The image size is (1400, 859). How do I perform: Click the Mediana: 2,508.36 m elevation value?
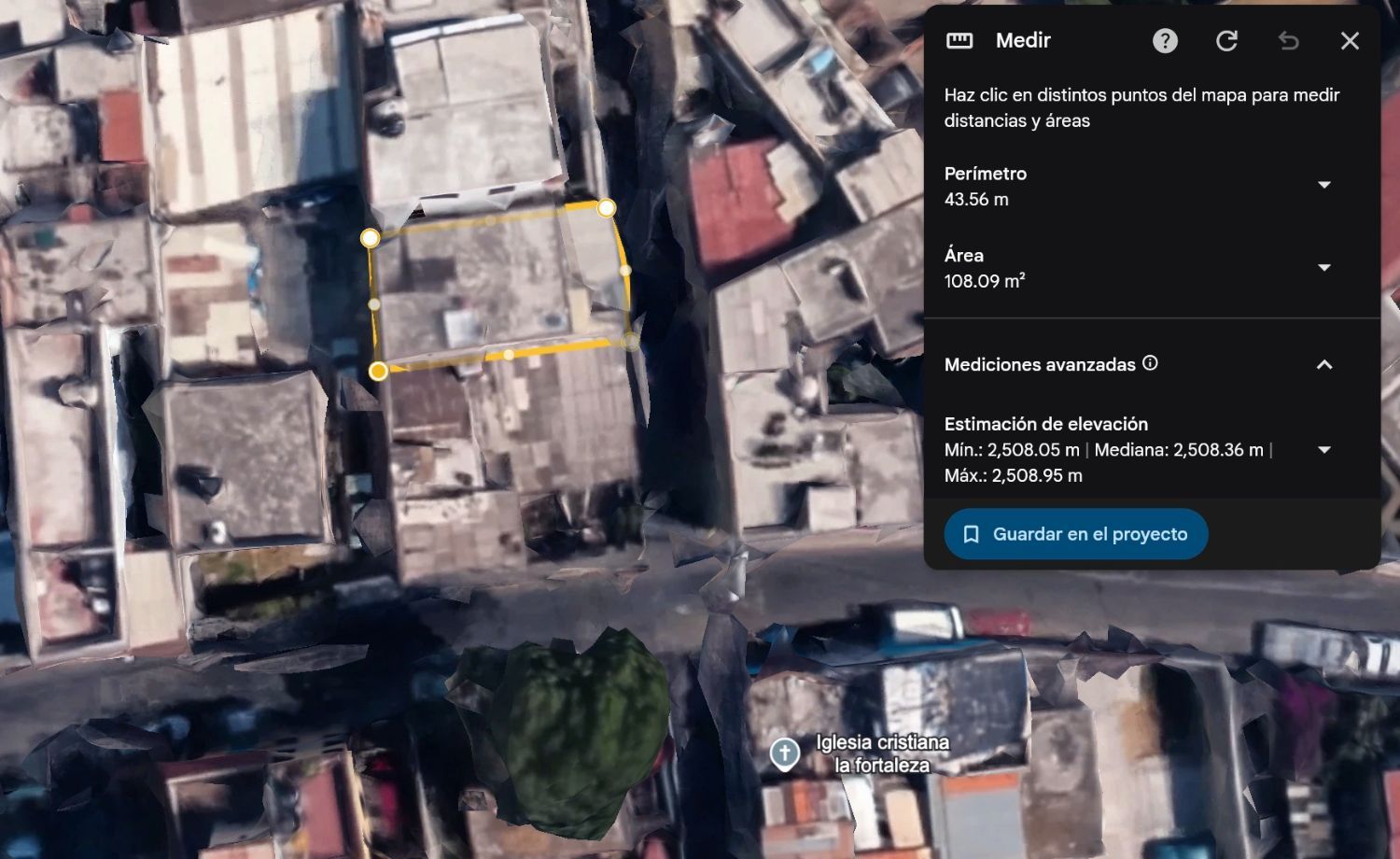[1179, 450]
